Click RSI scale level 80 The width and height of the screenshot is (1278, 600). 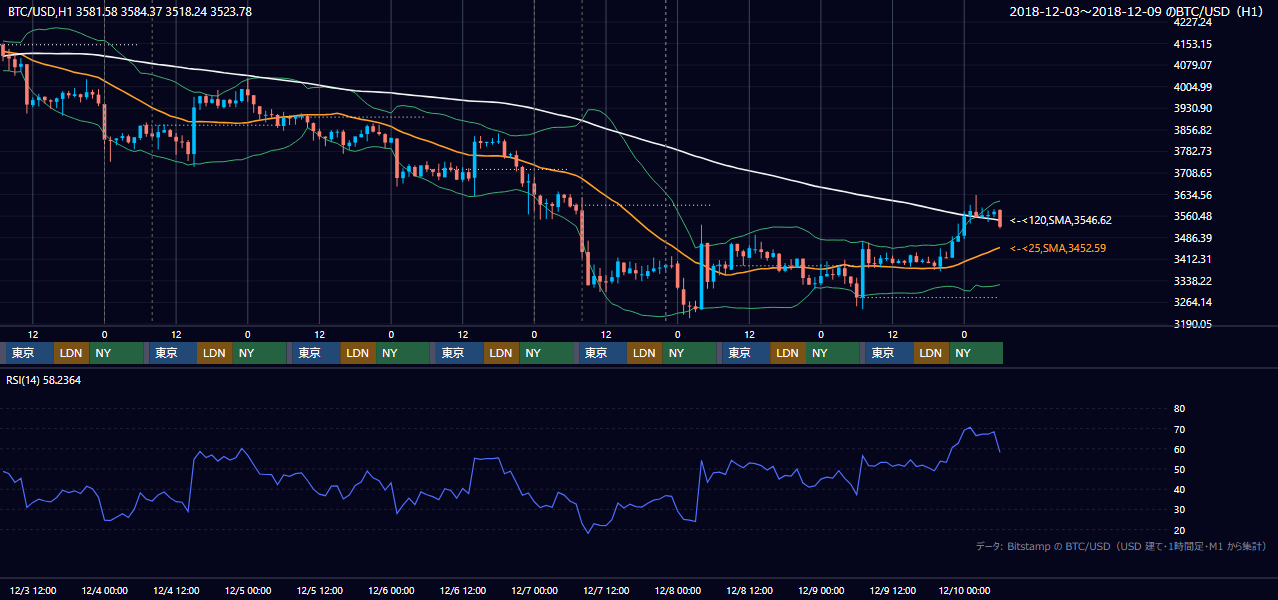pos(1179,409)
